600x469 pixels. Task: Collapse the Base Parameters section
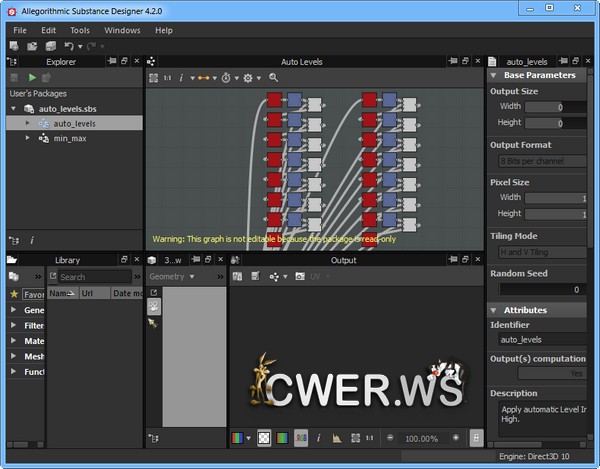[494, 75]
